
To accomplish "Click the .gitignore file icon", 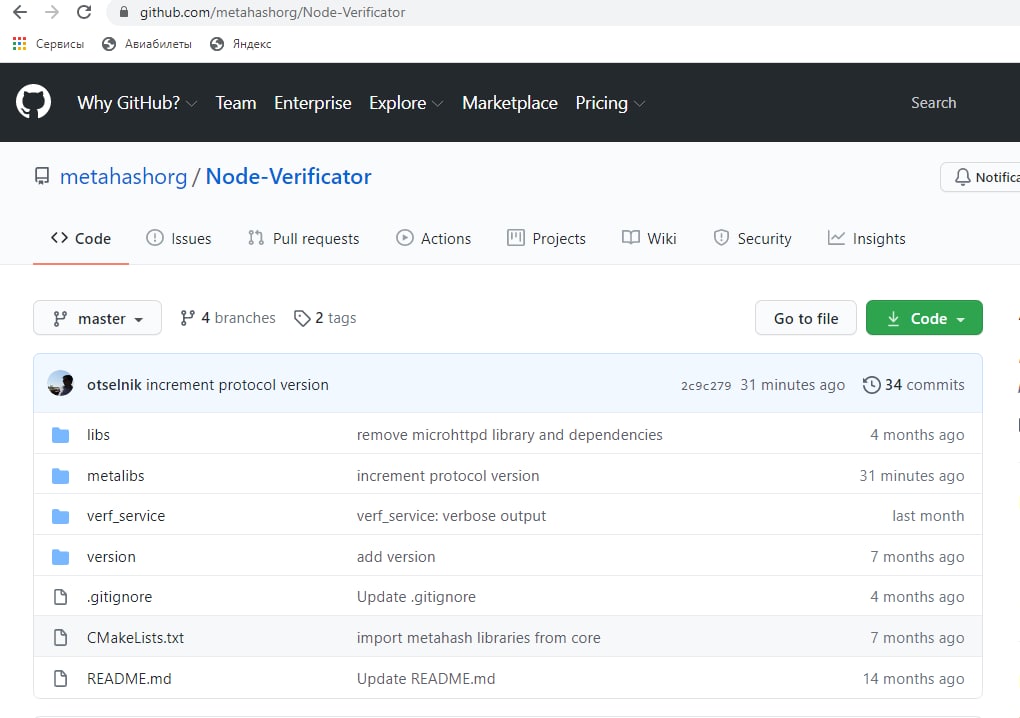I will click(60, 597).
